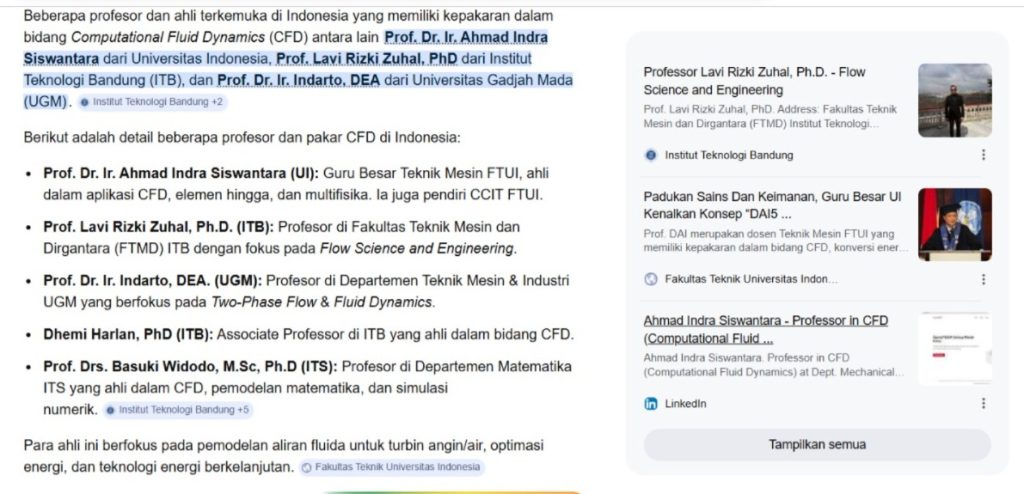Screen dimensions: 1024x494
Task: Click highlighted Prof. Dr. Ir. Ahmad Indra link
Action: pyautogui.click(x=466, y=37)
